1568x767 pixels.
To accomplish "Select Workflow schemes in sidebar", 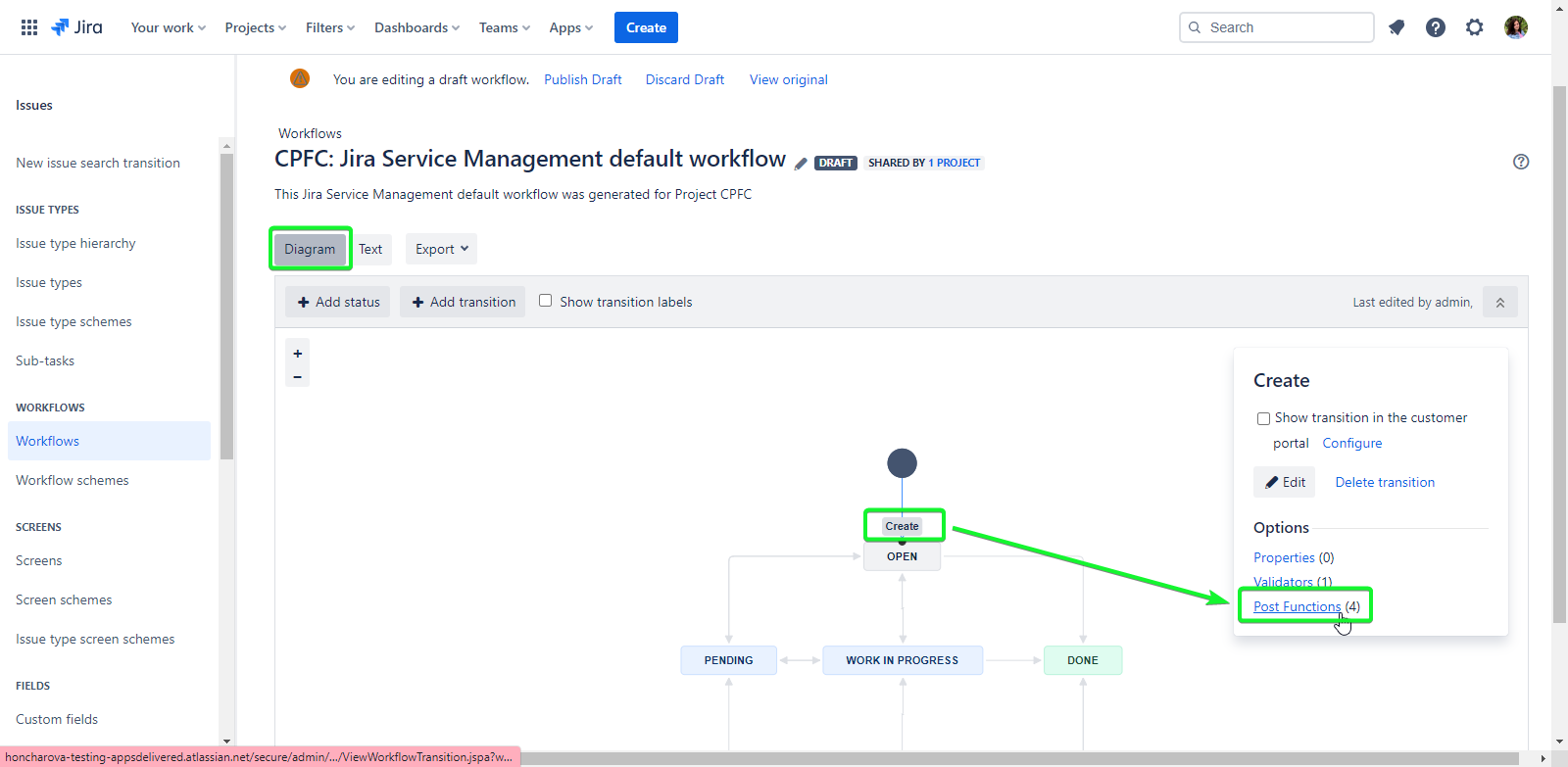I will tap(73, 480).
